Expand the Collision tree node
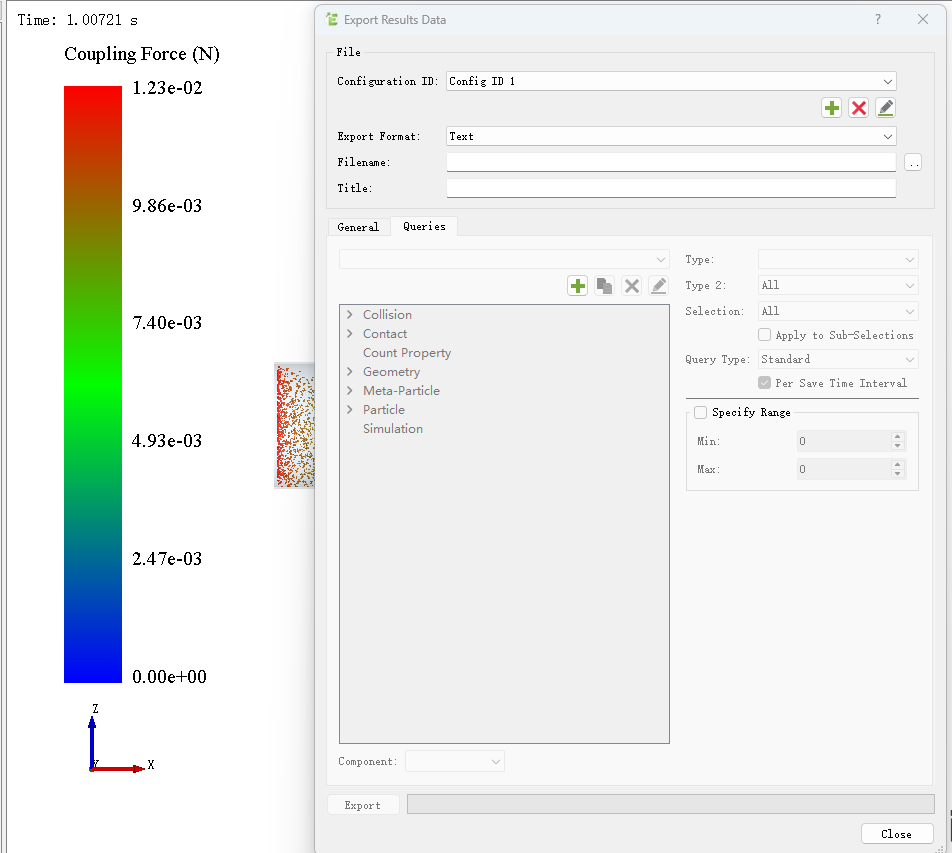Viewport: 952px width, 853px height. (x=350, y=314)
